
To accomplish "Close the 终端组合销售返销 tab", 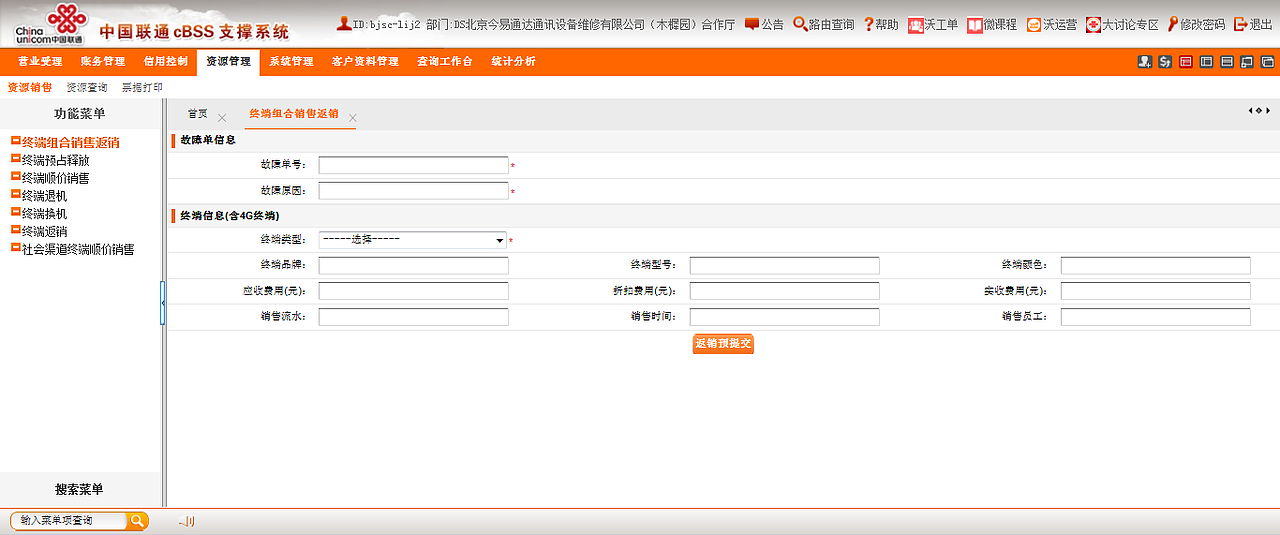I will [352, 118].
